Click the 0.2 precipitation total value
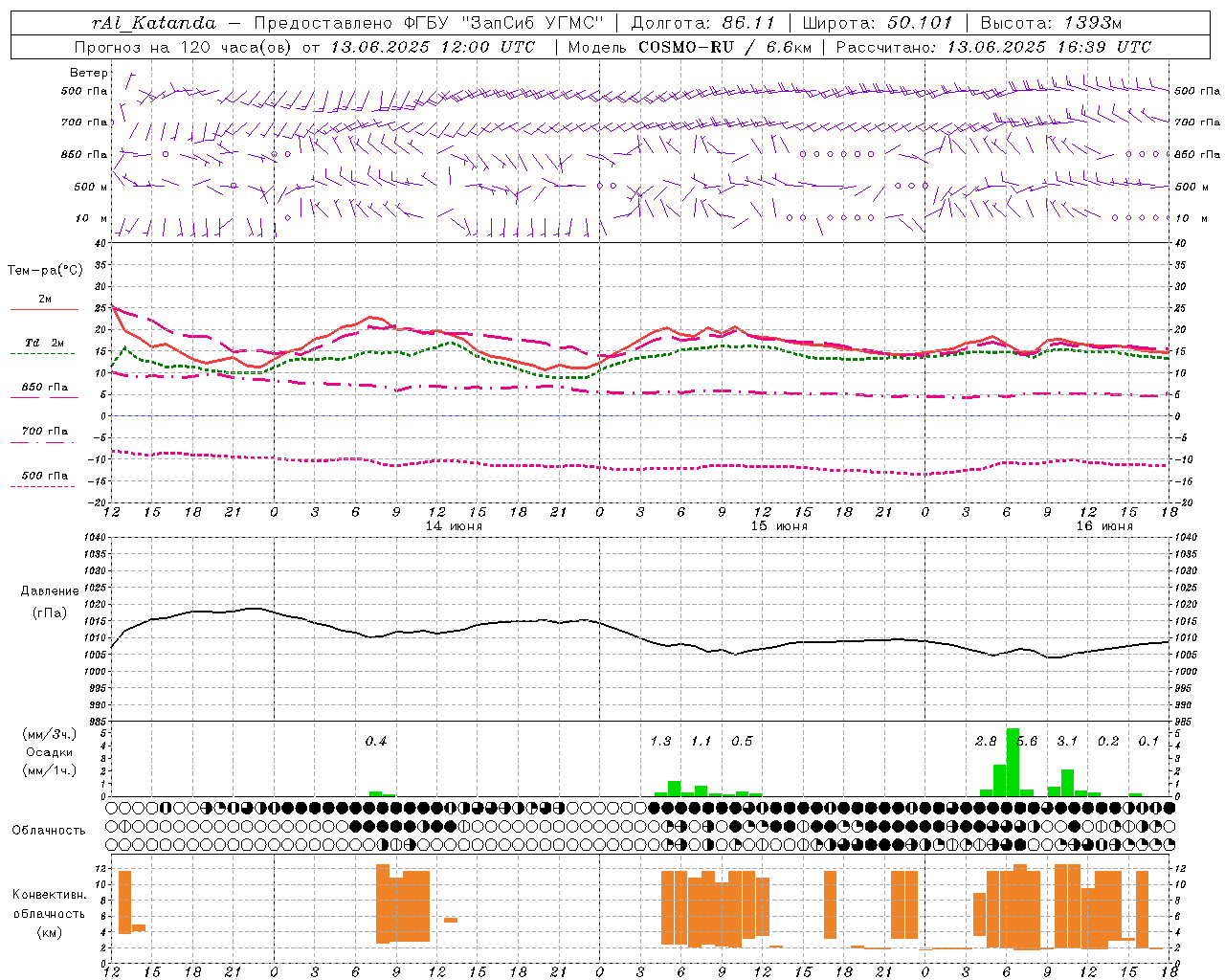 [1108, 742]
